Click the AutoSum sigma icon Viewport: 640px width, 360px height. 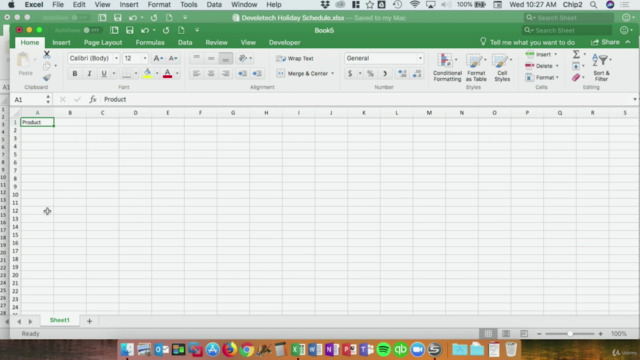pos(576,54)
